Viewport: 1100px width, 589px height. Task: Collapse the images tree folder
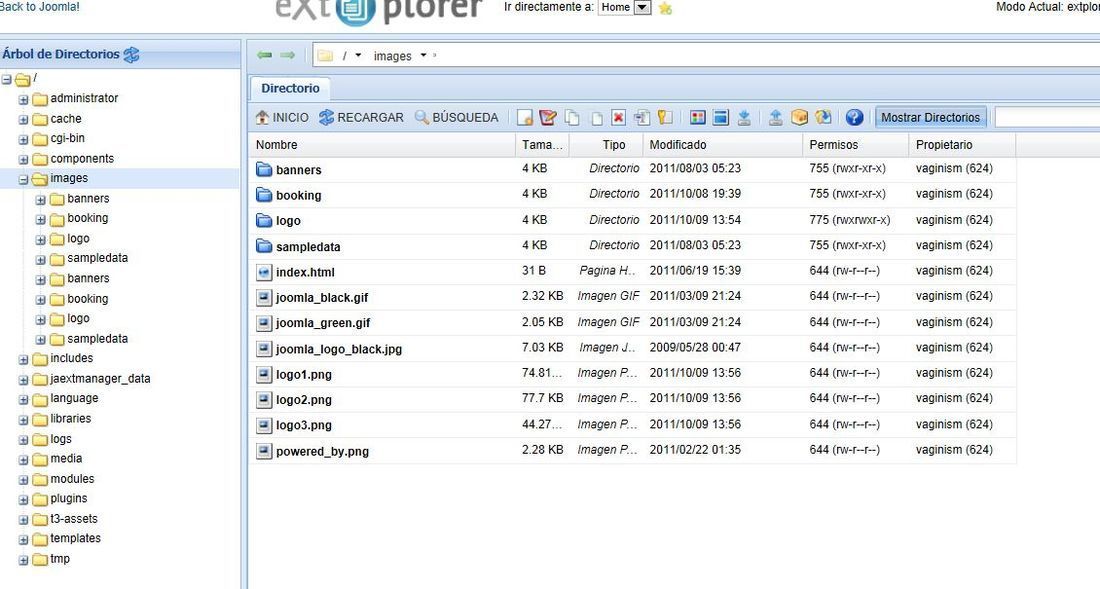click(x=23, y=180)
